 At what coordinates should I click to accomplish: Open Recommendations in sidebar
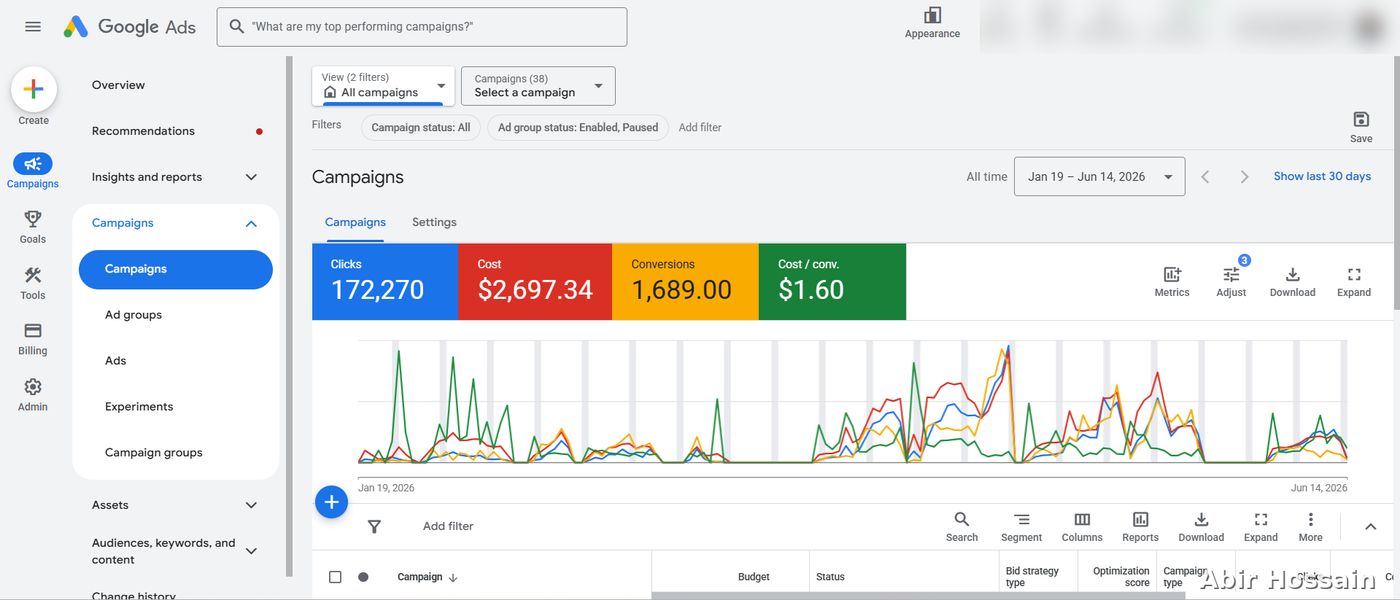pos(143,131)
